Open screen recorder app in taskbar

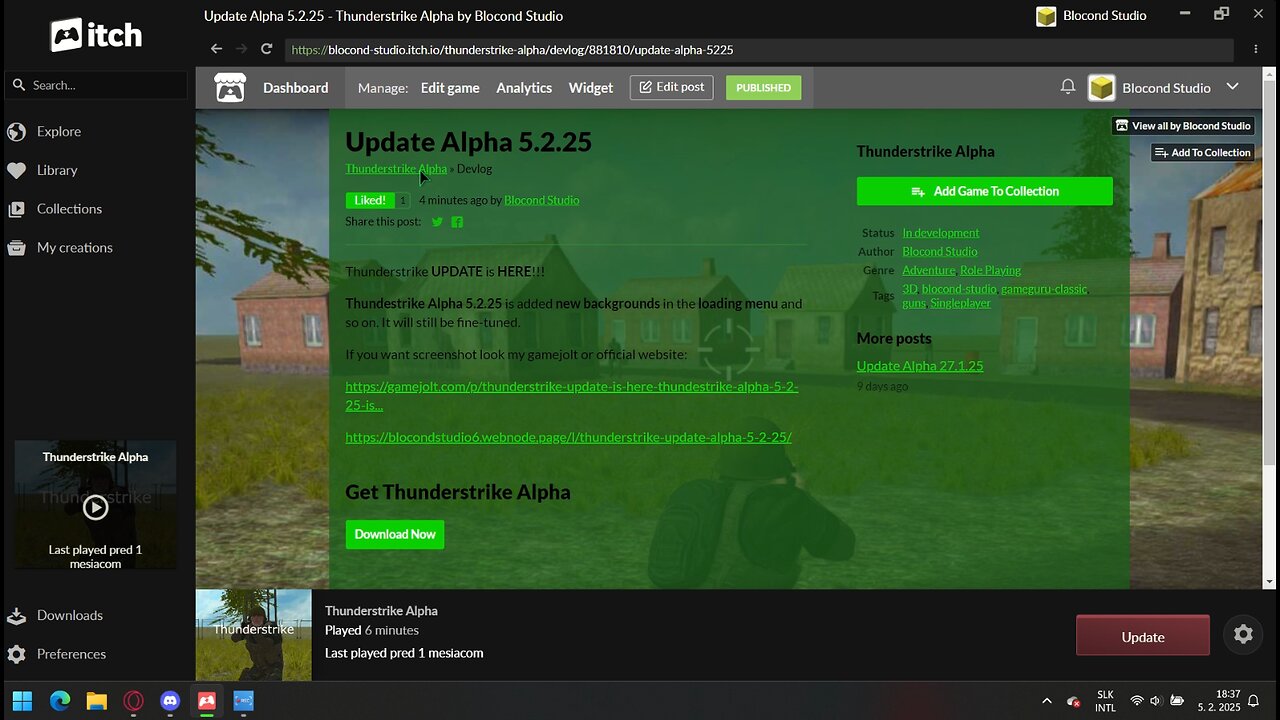pos(244,701)
